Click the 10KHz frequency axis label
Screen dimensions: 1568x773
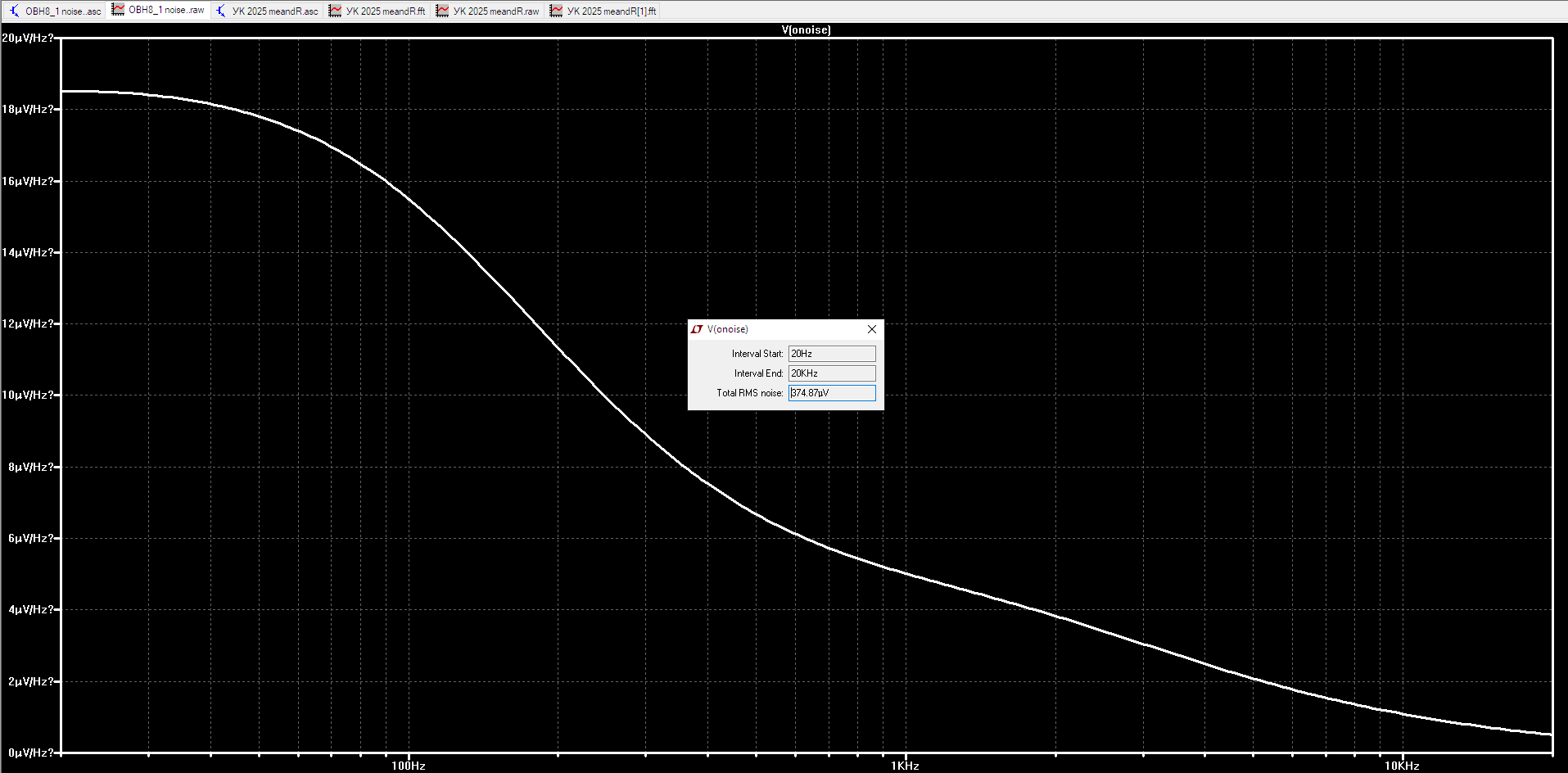click(x=1402, y=766)
